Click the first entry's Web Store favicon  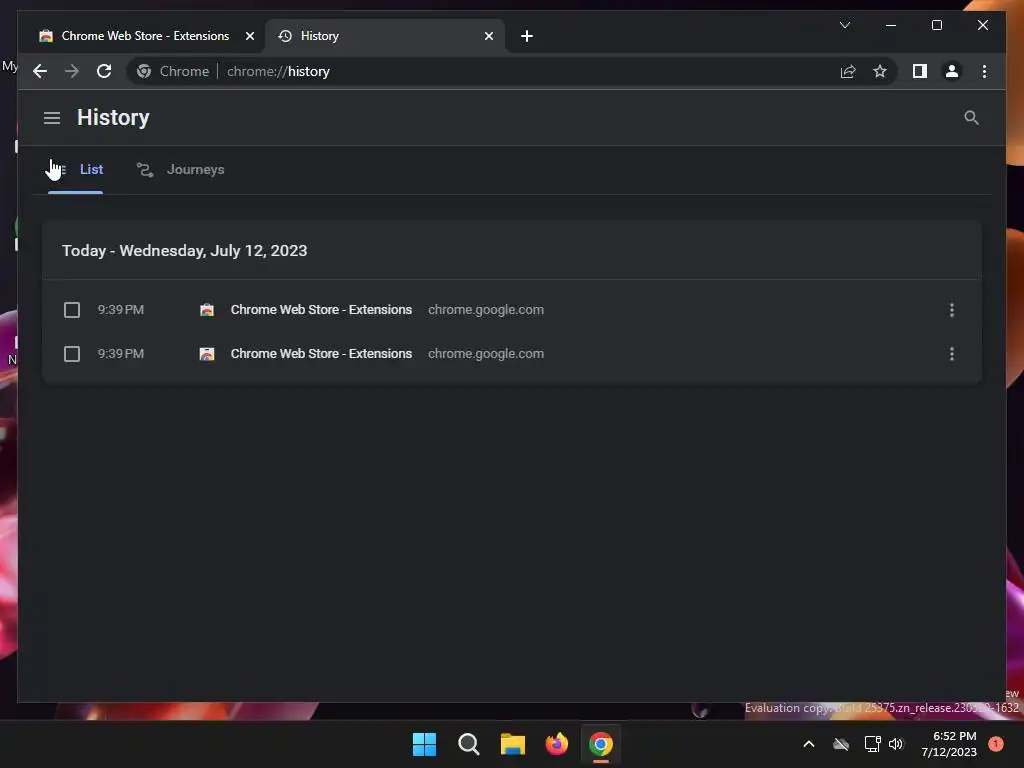click(x=207, y=310)
